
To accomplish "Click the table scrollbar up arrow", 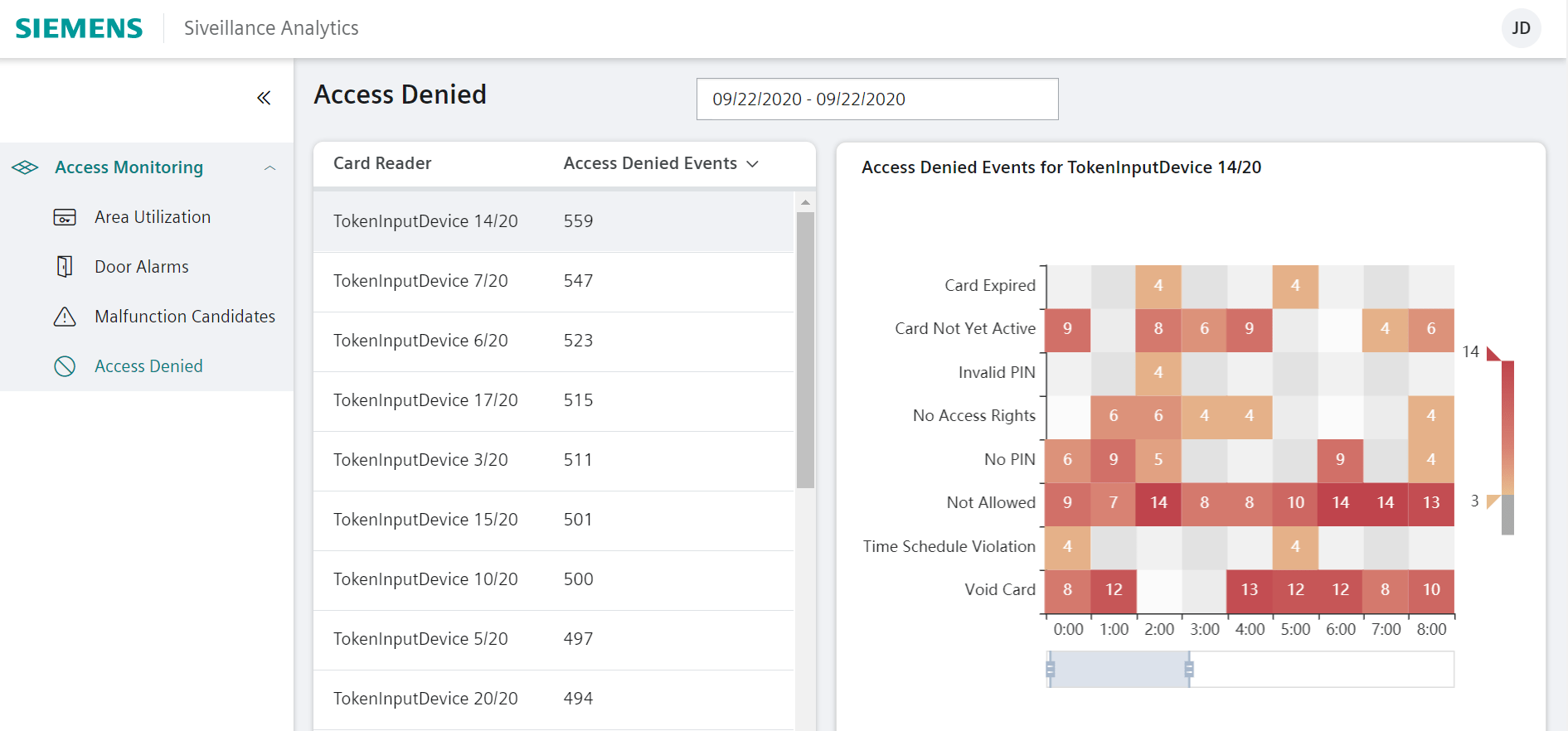I will [x=805, y=202].
